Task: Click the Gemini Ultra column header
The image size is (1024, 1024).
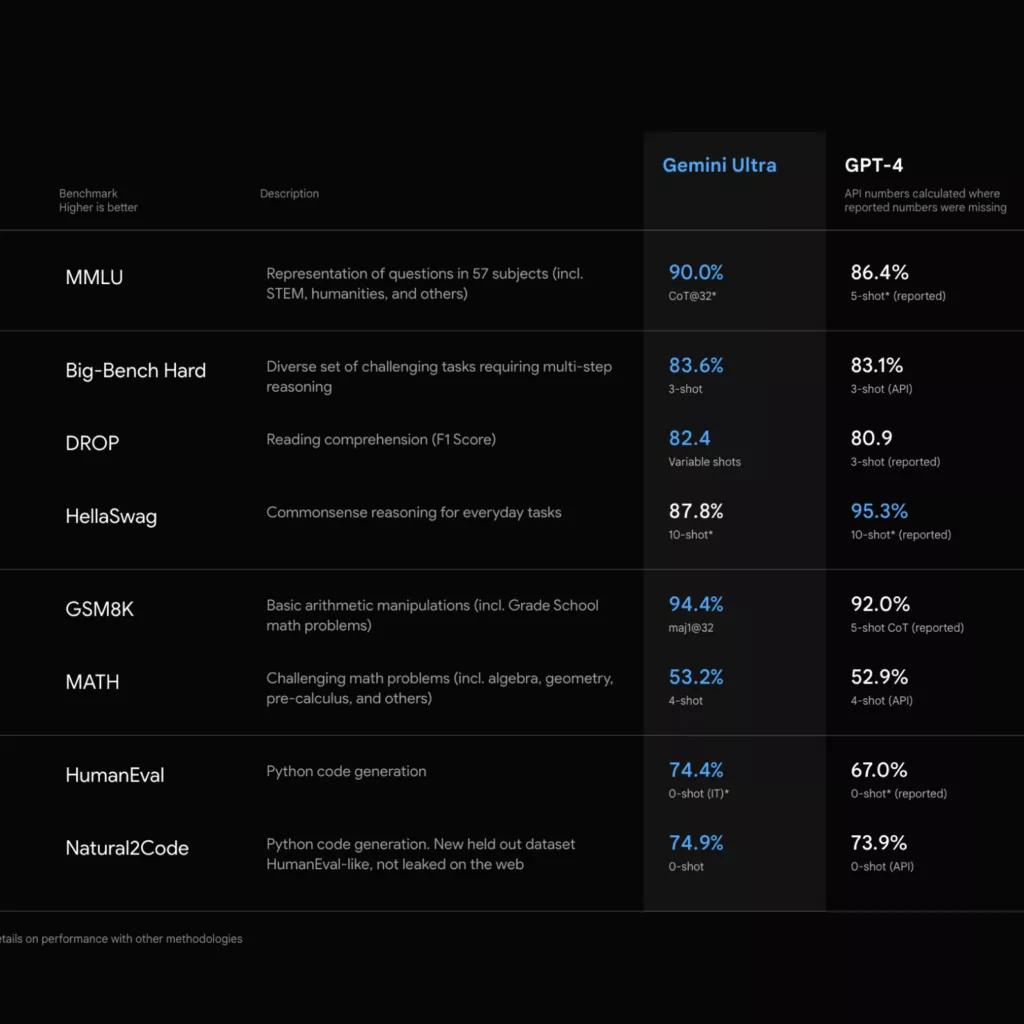Action: 719,165
